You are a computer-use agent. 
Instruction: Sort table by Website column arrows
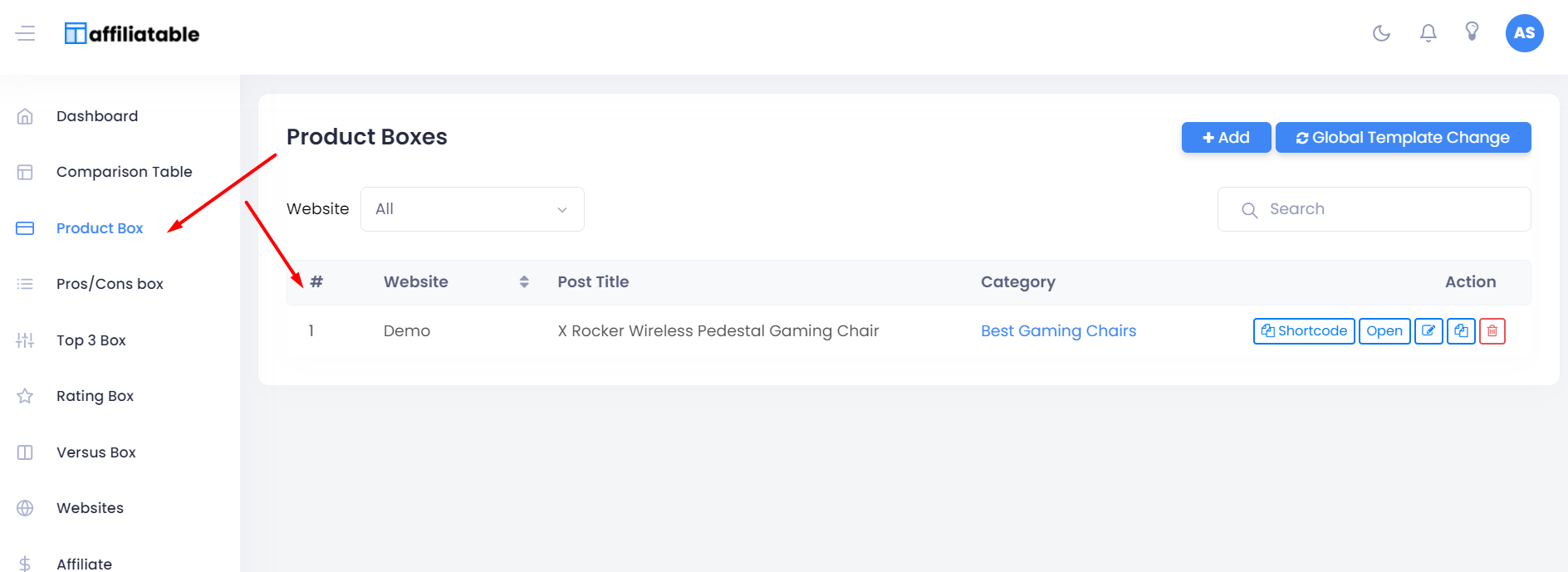[x=524, y=282]
